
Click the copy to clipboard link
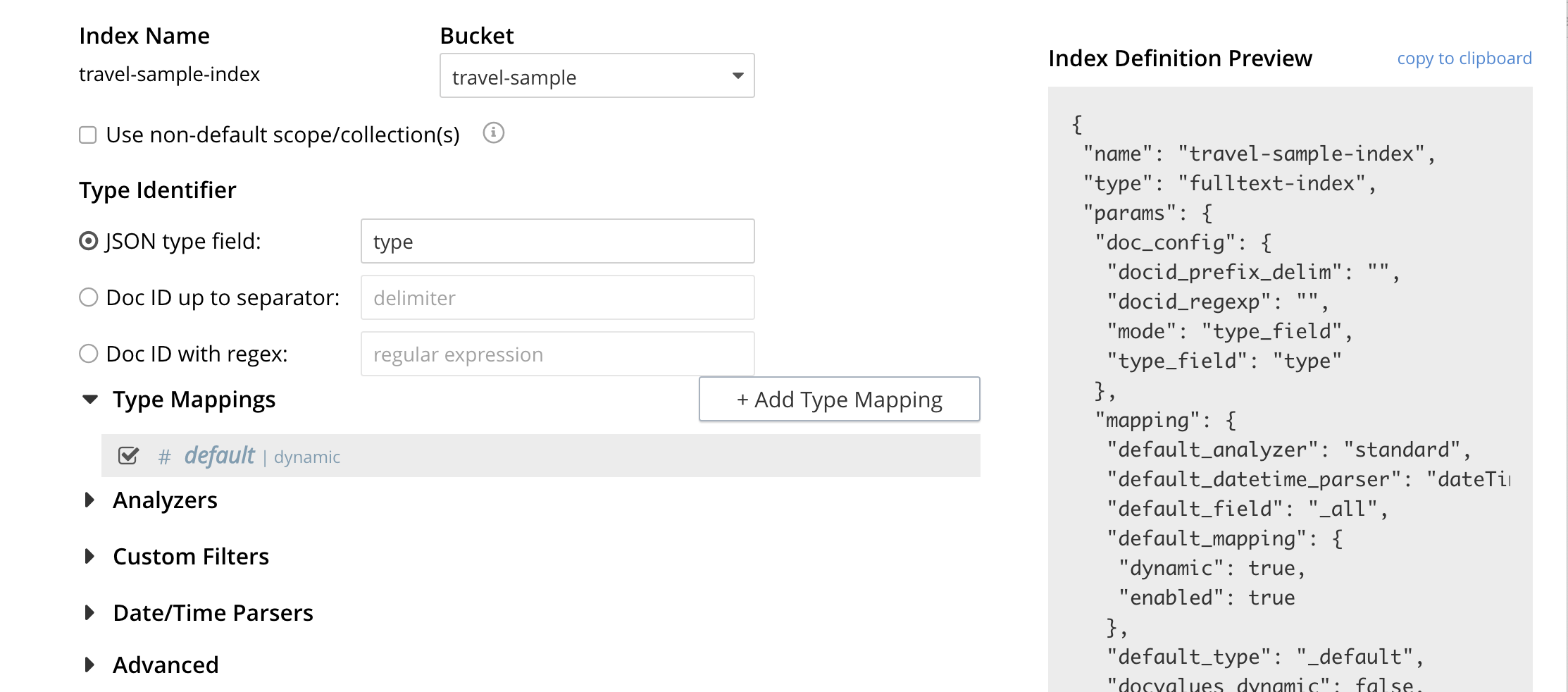1464,58
